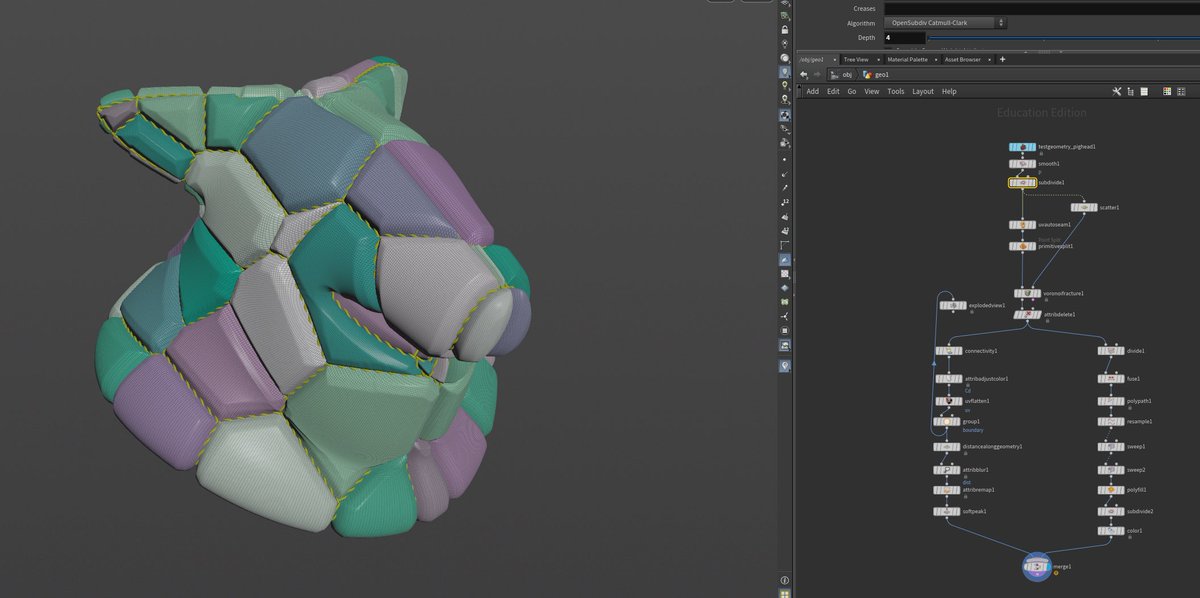Select the polyfill1 node
1200x598 pixels.
(x=1111, y=490)
